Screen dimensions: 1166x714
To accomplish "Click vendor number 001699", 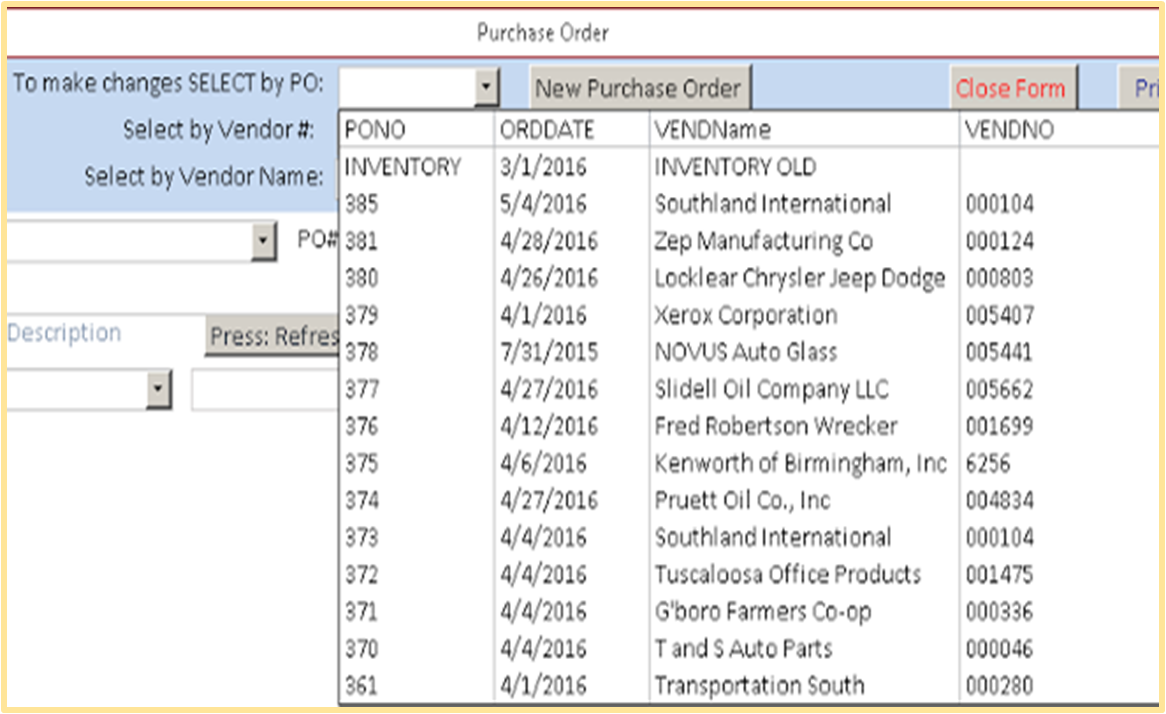I will 1000,426.
